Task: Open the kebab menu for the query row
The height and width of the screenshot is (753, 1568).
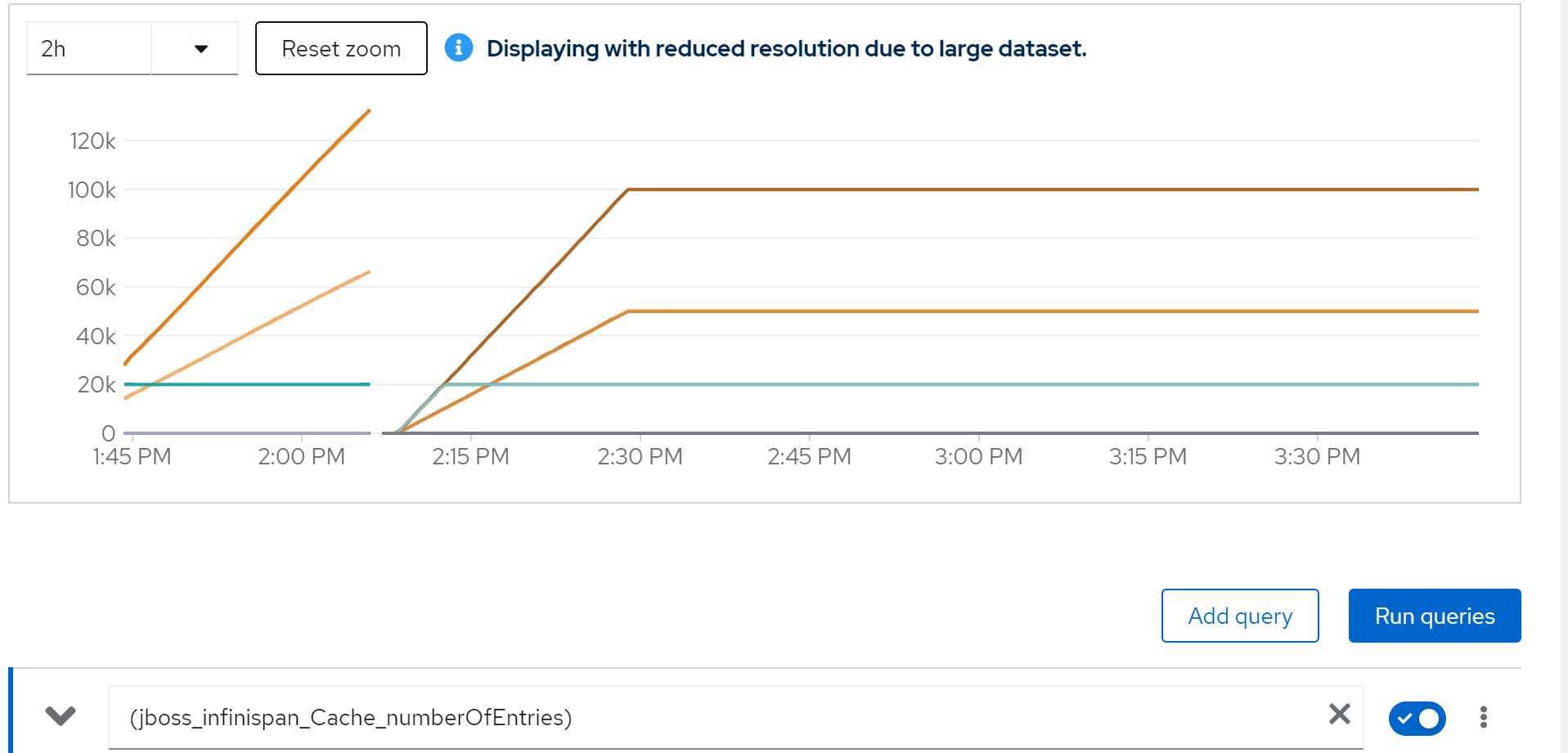Action: pos(1483,718)
